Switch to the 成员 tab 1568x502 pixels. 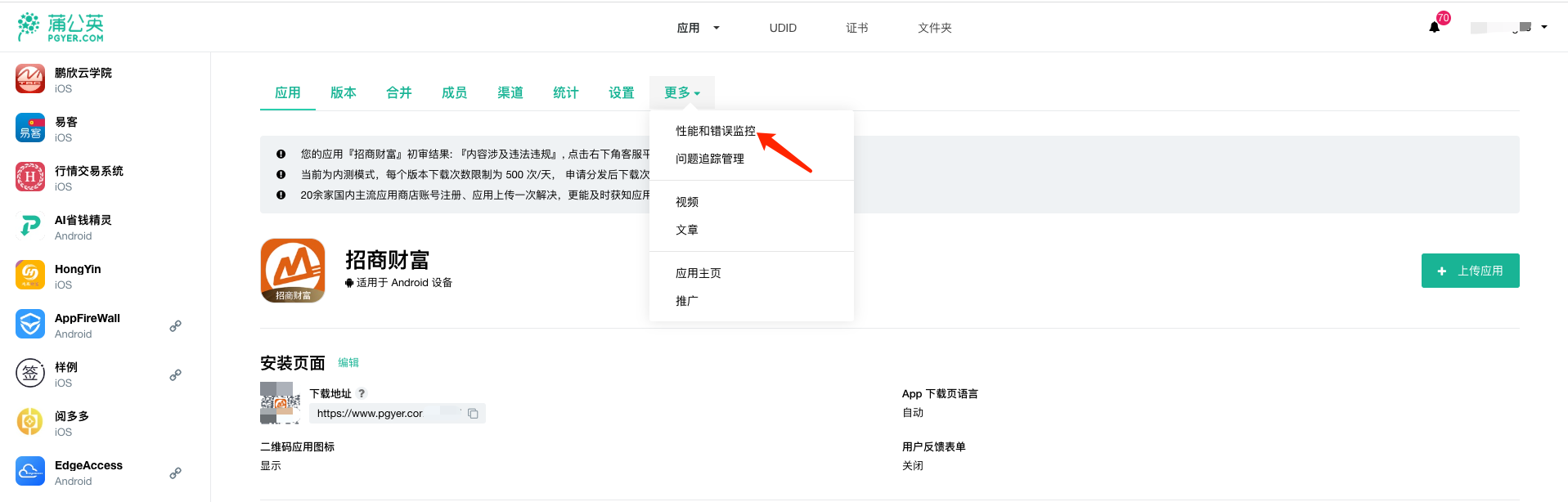pos(455,93)
